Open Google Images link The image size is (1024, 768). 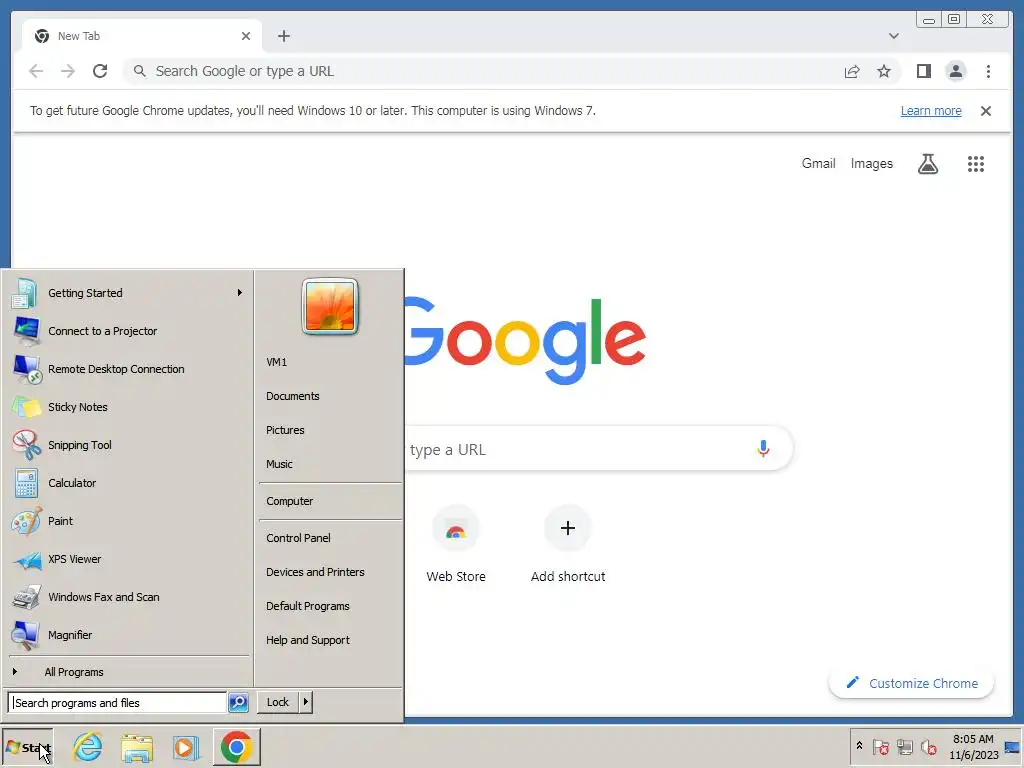click(x=871, y=164)
